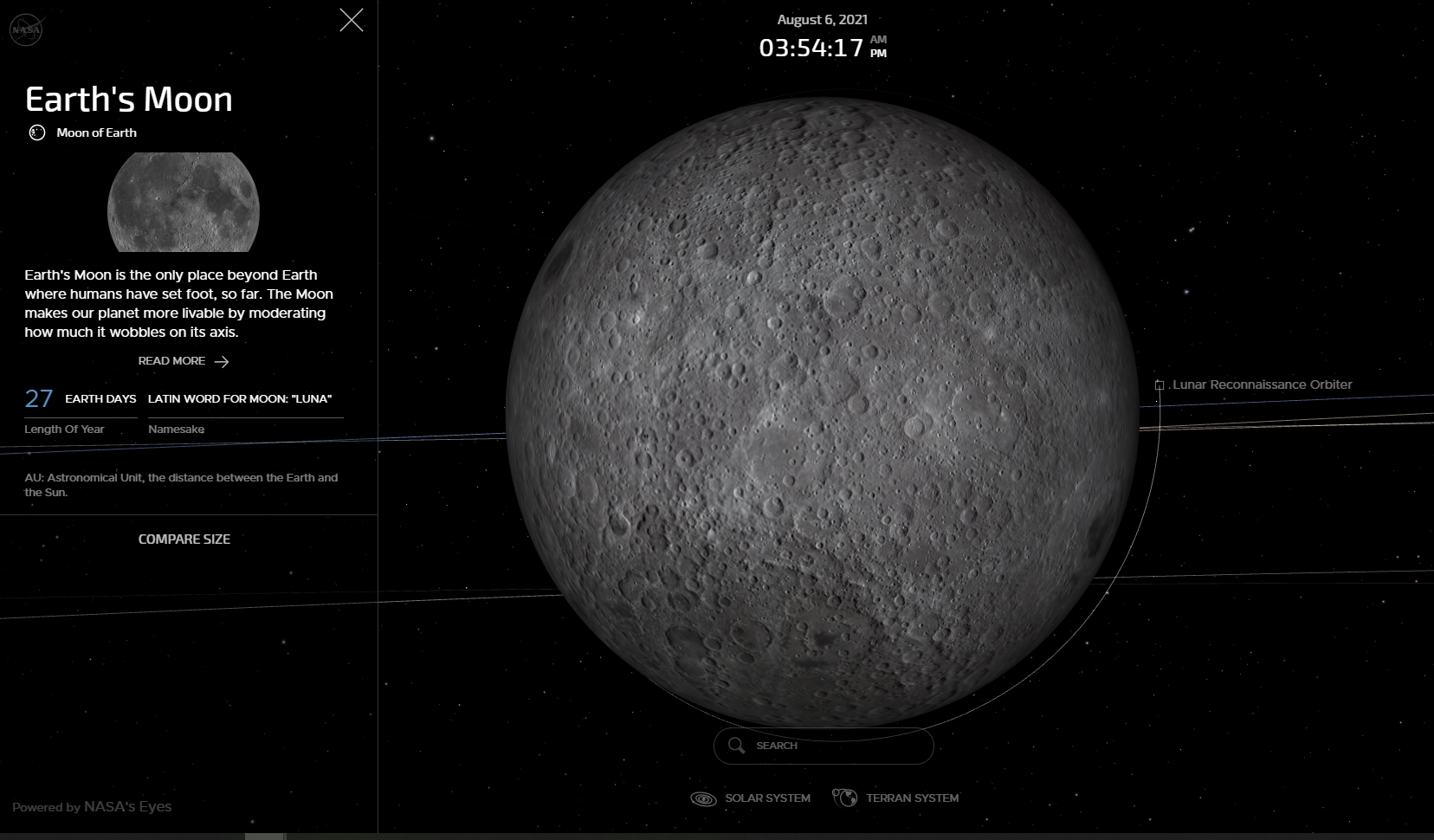Switch to SOLAR SYSTEM view
Image resolution: width=1434 pixels, height=840 pixels.
[x=750, y=798]
